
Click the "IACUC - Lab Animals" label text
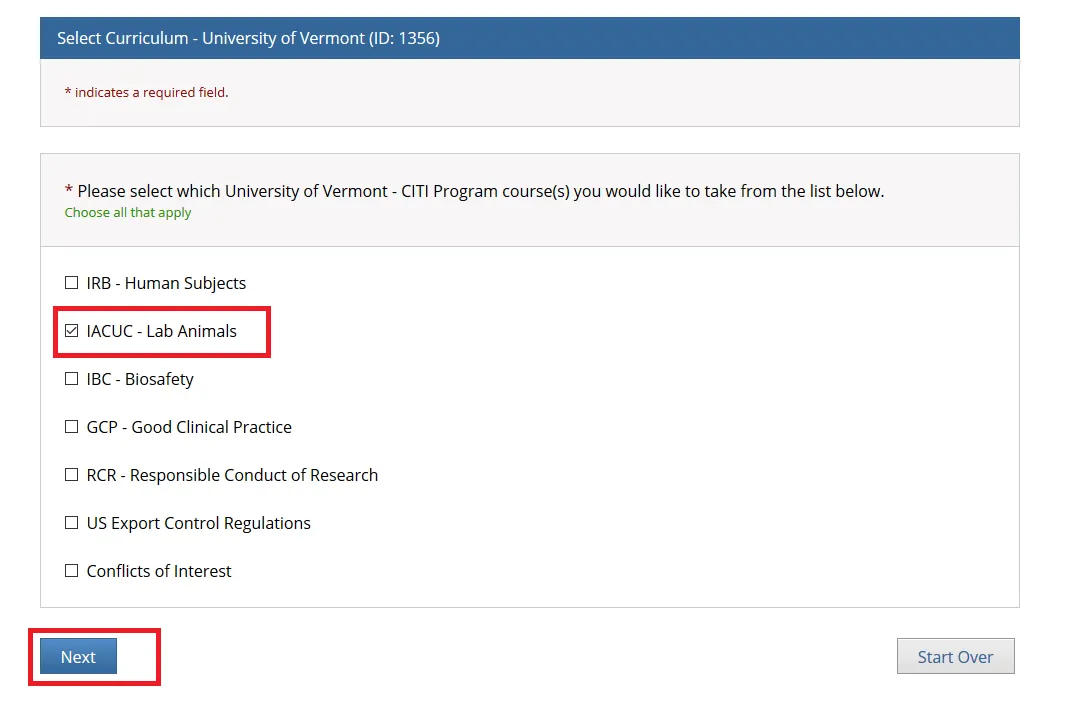point(162,331)
